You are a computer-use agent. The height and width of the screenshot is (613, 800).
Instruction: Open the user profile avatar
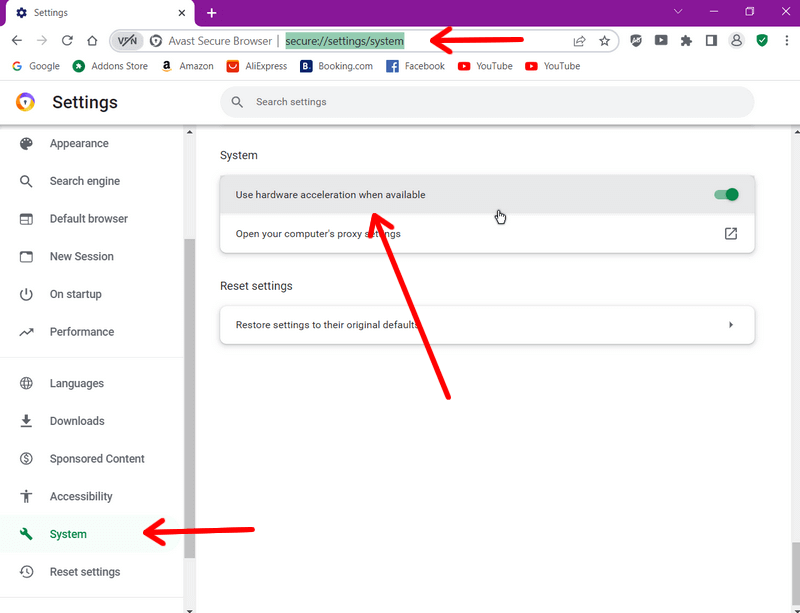736,40
